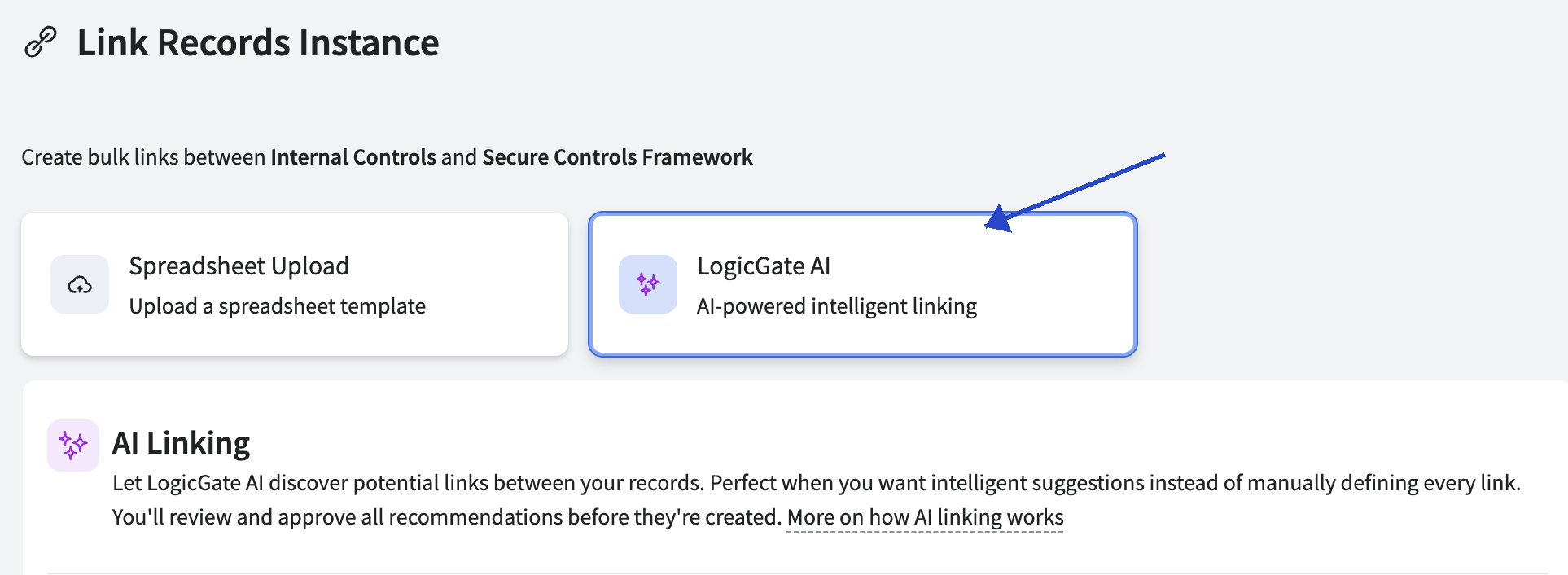Click the Link Records Instance title
This screenshot has width=1568, height=575.
(x=258, y=42)
